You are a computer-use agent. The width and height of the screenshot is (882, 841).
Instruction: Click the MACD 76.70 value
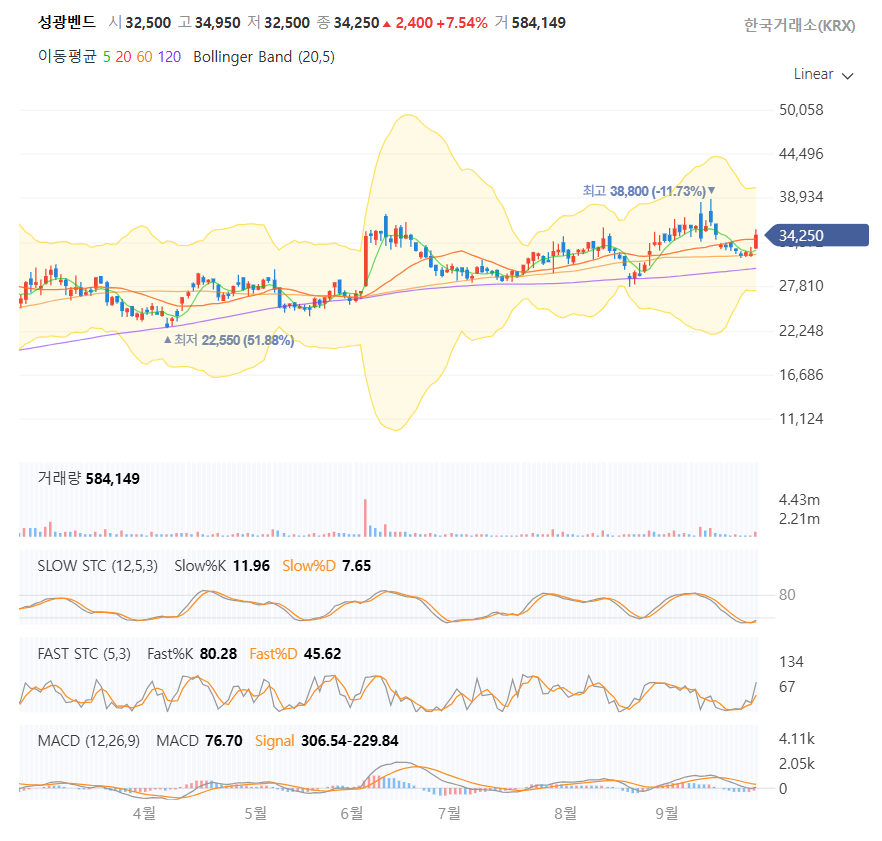pos(199,741)
